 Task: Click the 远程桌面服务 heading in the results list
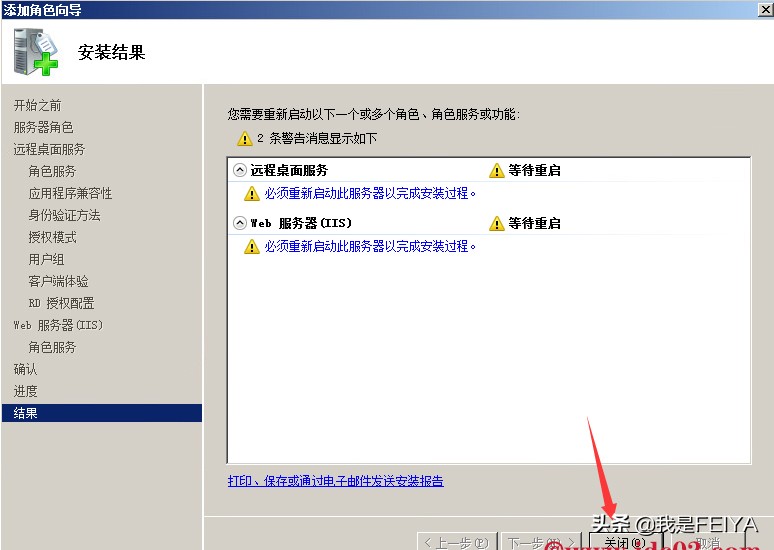click(289, 170)
